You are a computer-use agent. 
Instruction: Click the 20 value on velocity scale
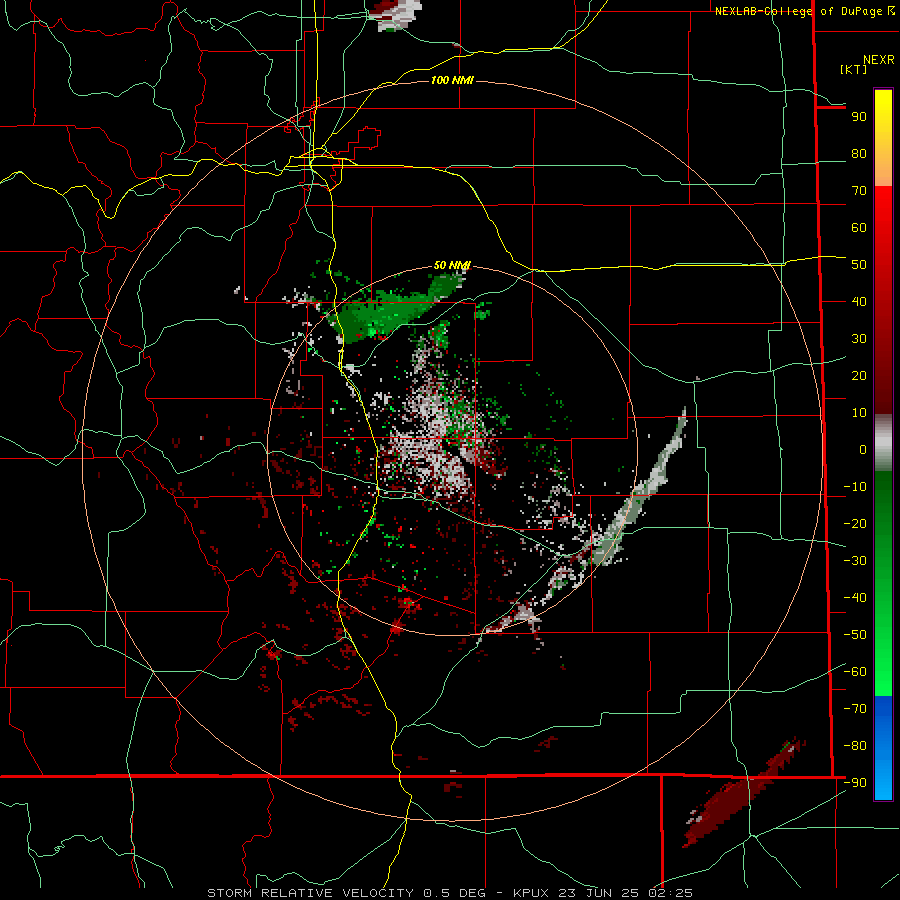tap(859, 376)
